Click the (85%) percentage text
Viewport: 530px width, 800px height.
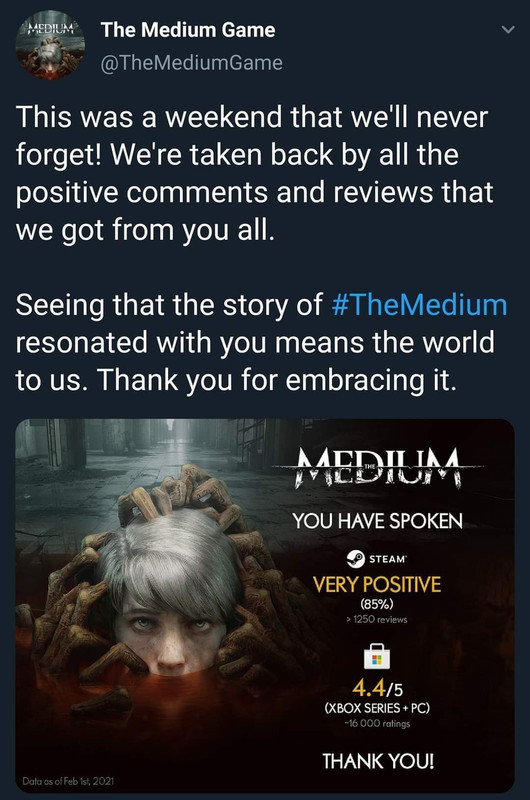pos(377,604)
